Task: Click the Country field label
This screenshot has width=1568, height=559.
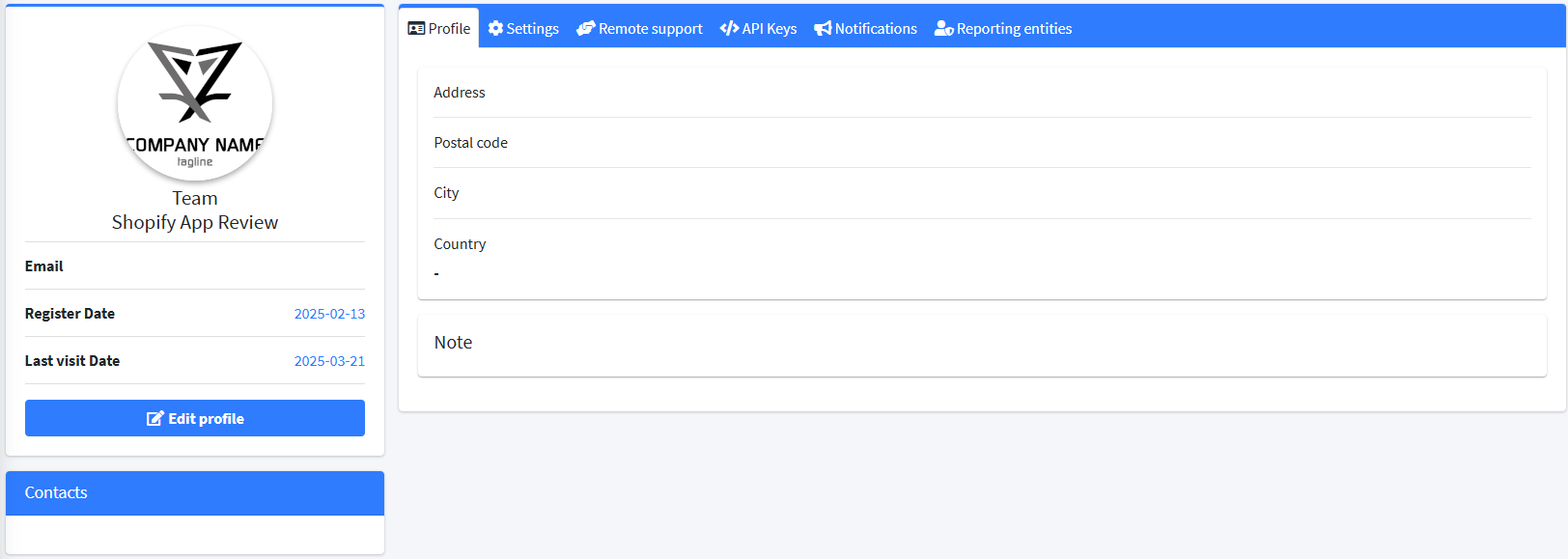Action: click(460, 244)
